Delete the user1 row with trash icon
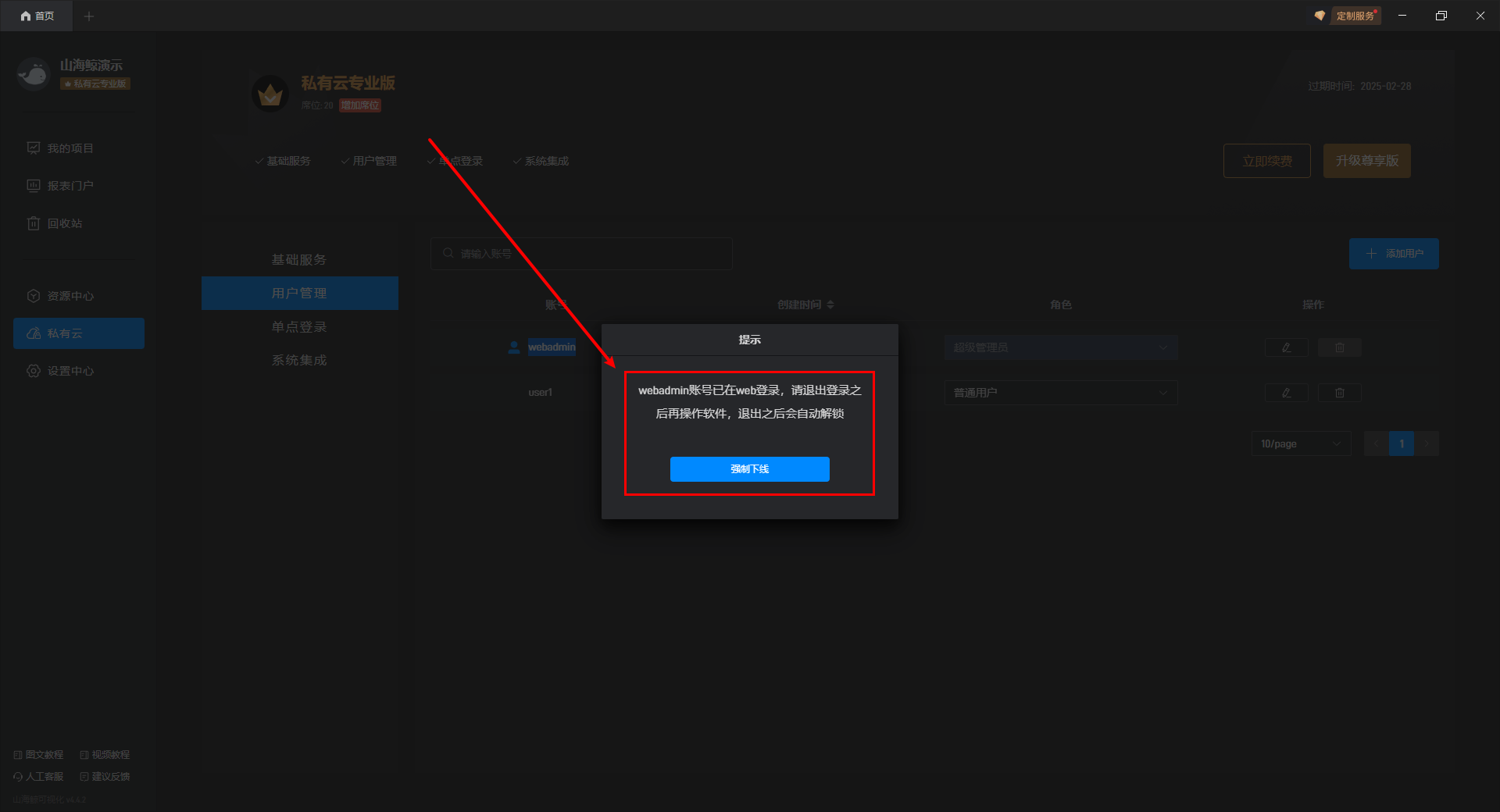 [1340, 393]
